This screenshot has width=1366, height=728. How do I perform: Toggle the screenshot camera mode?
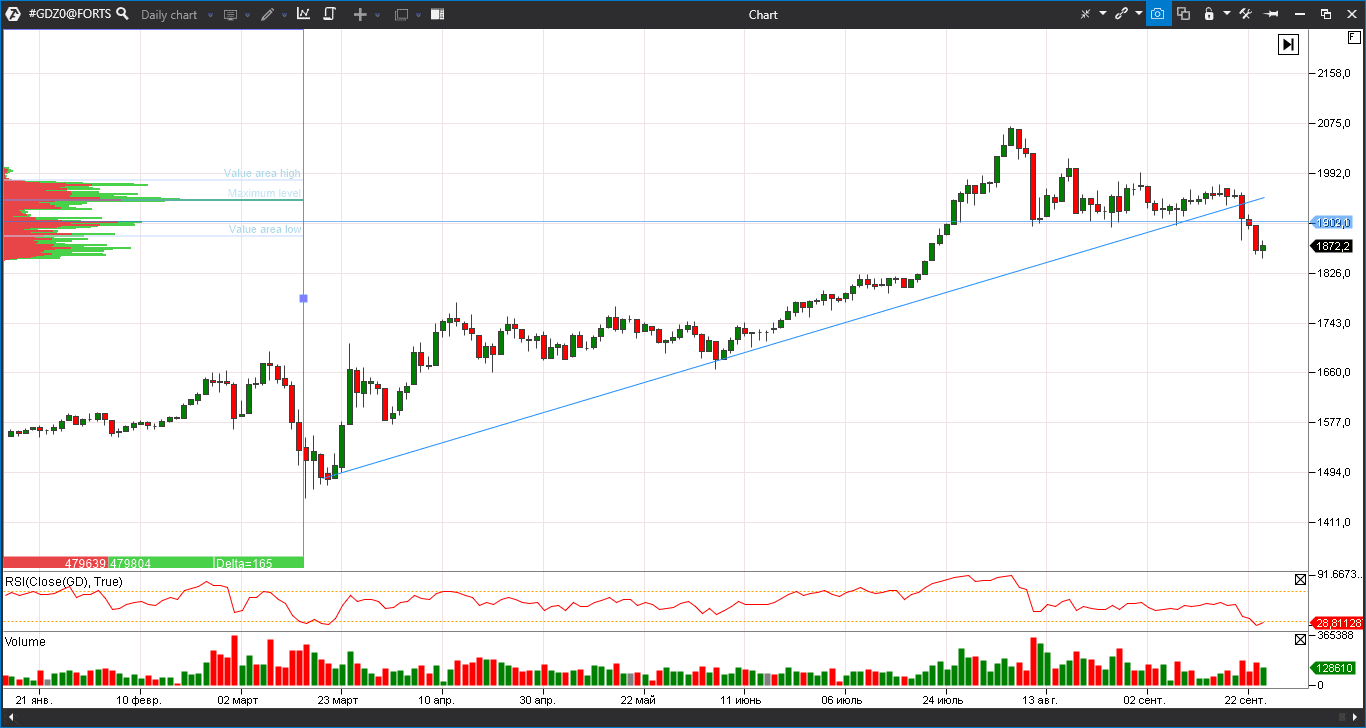(1158, 14)
